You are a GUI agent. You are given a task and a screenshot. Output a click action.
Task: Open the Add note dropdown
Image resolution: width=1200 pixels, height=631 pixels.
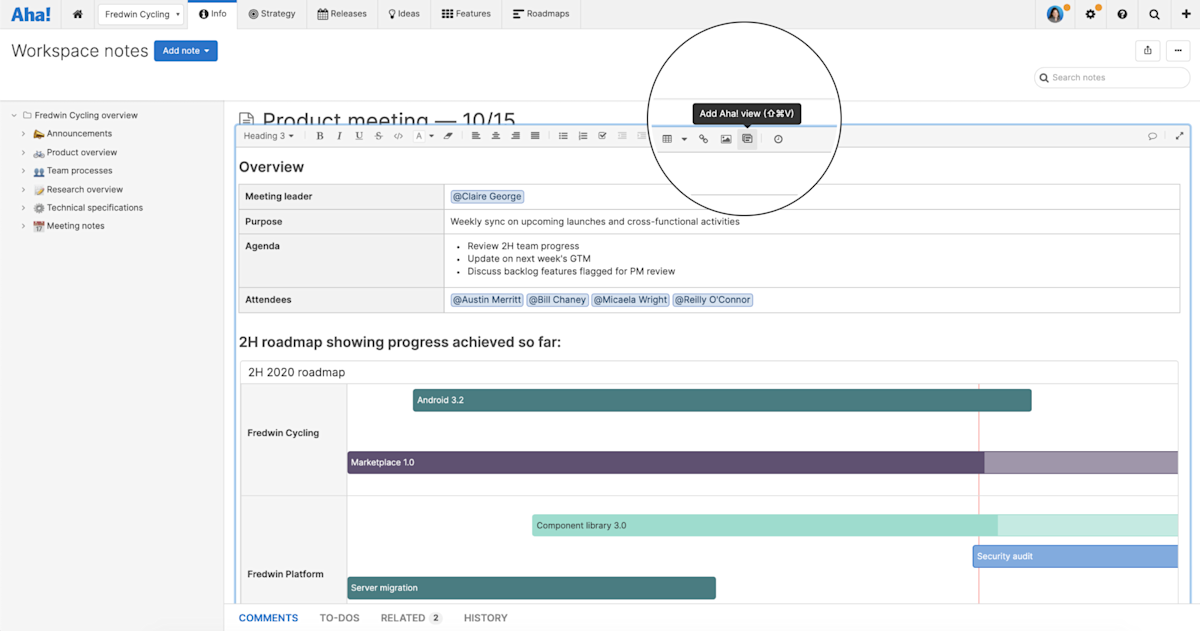[186, 51]
